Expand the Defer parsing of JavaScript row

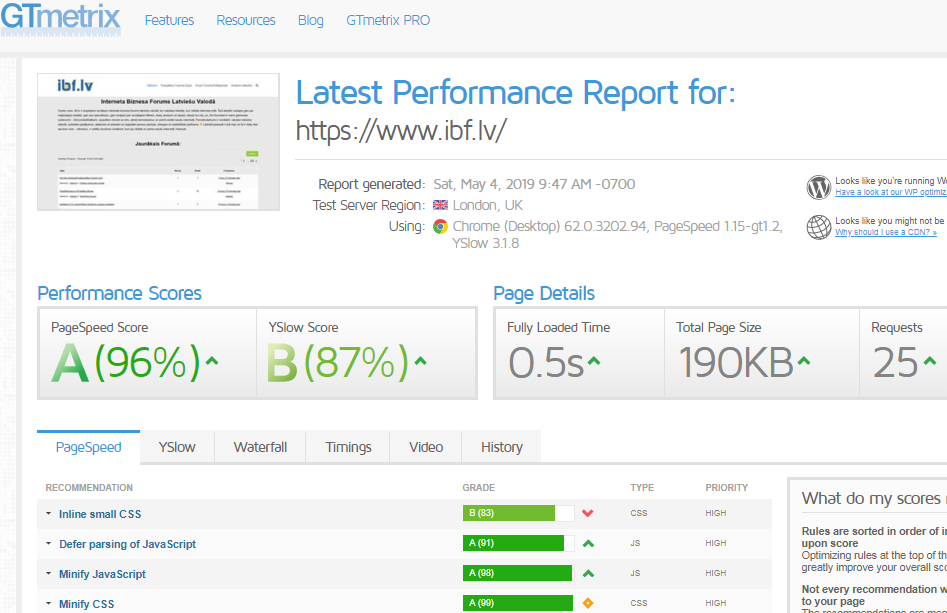pyautogui.click(x=127, y=544)
